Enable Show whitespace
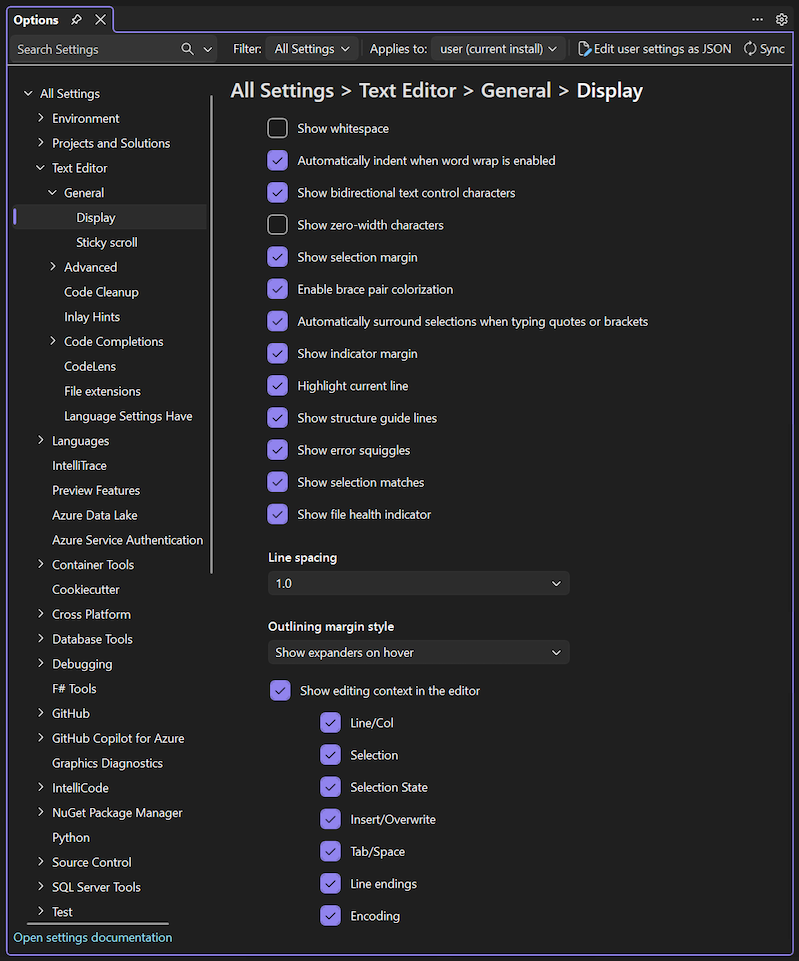 pyautogui.click(x=277, y=128)
